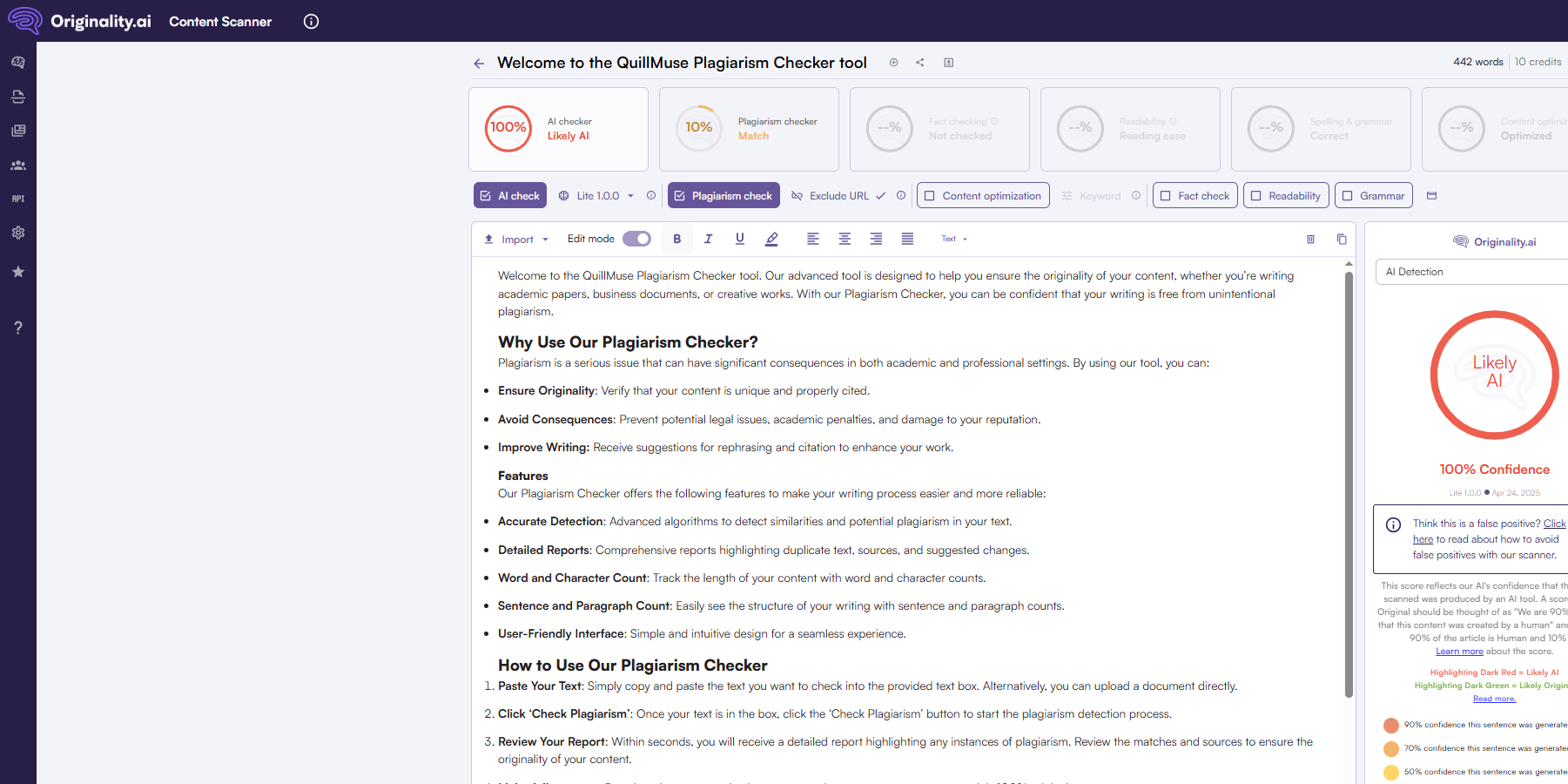This screenshot has height=784, width=1568.
Task: Select the highlight pen tool
Action: [771, 239]
